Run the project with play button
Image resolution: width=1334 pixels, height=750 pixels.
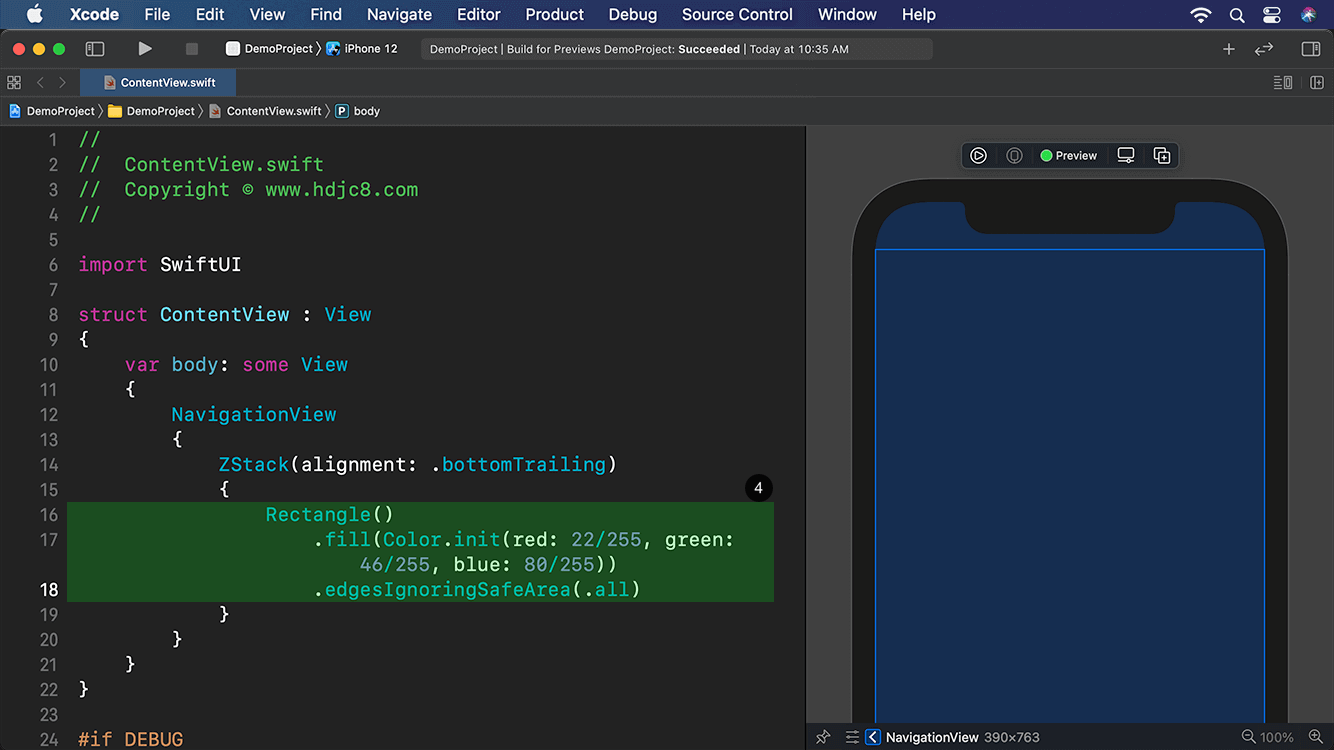click(x=145, y=48)
